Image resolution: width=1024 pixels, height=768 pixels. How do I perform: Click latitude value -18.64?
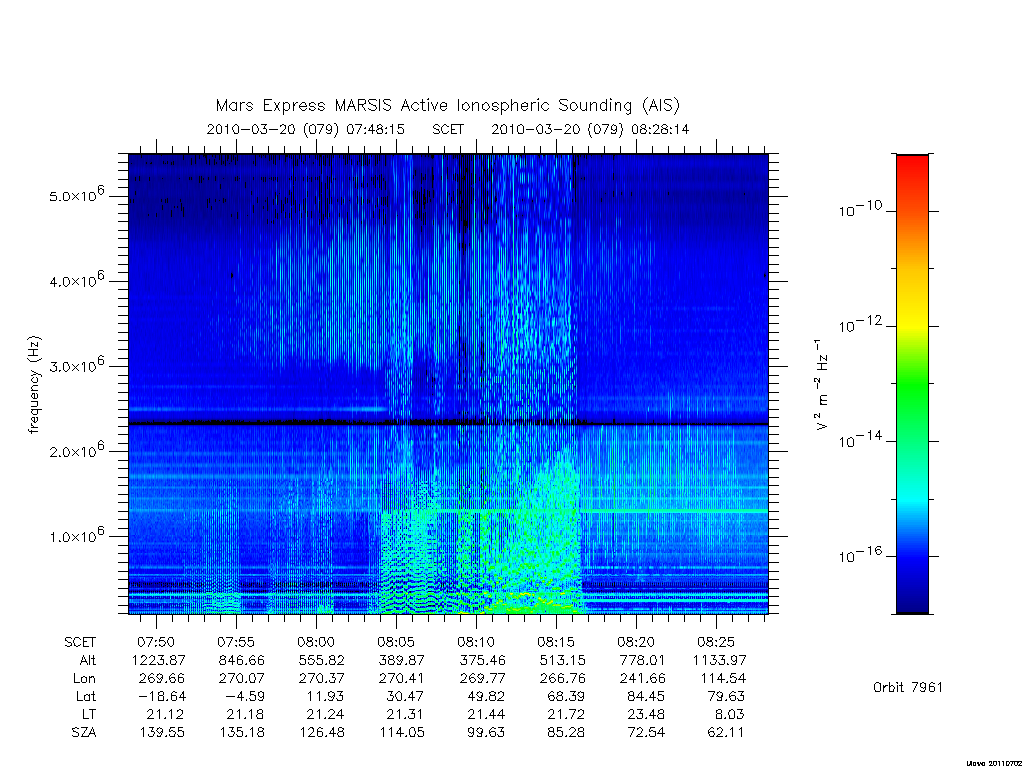161,696
